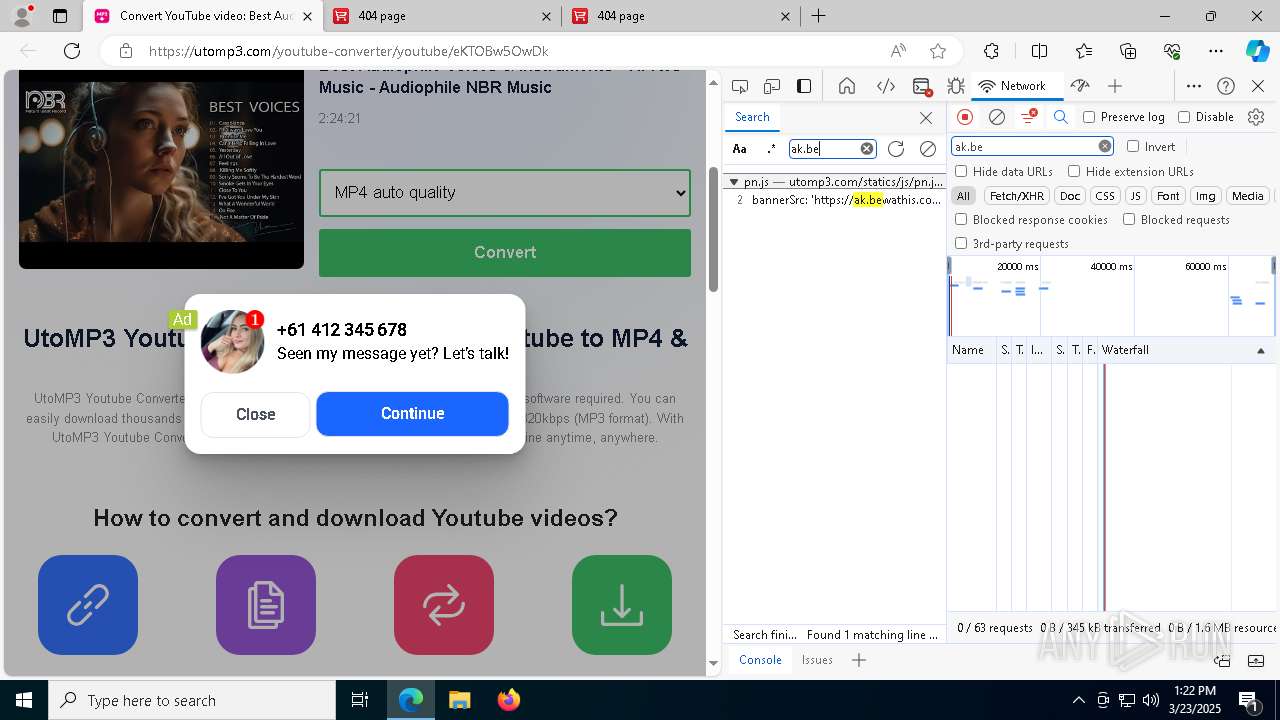The image size is (1280, 720).
Task: Open the Issues drawer tab
Action: point(817,660)
